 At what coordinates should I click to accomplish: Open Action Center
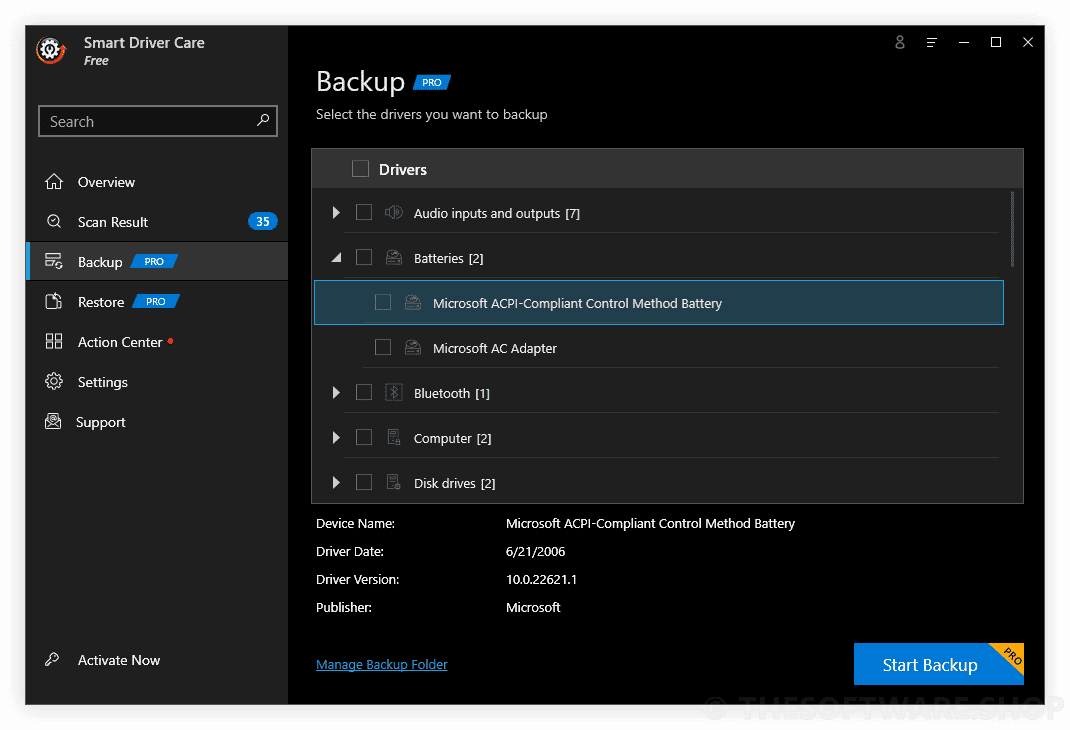[157, 342]
